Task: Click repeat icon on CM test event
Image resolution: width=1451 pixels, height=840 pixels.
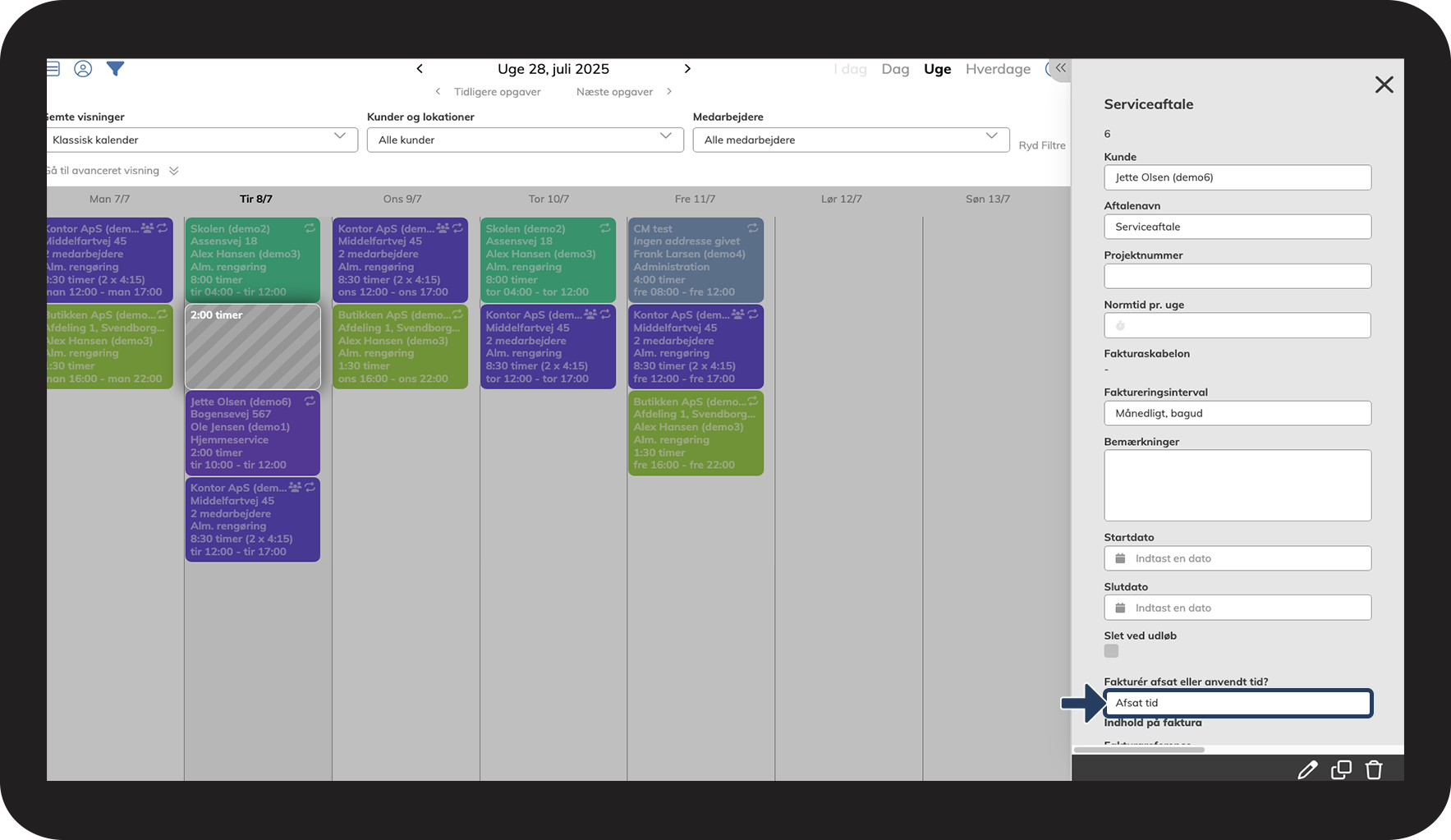Action: click(x=753, y=228)
